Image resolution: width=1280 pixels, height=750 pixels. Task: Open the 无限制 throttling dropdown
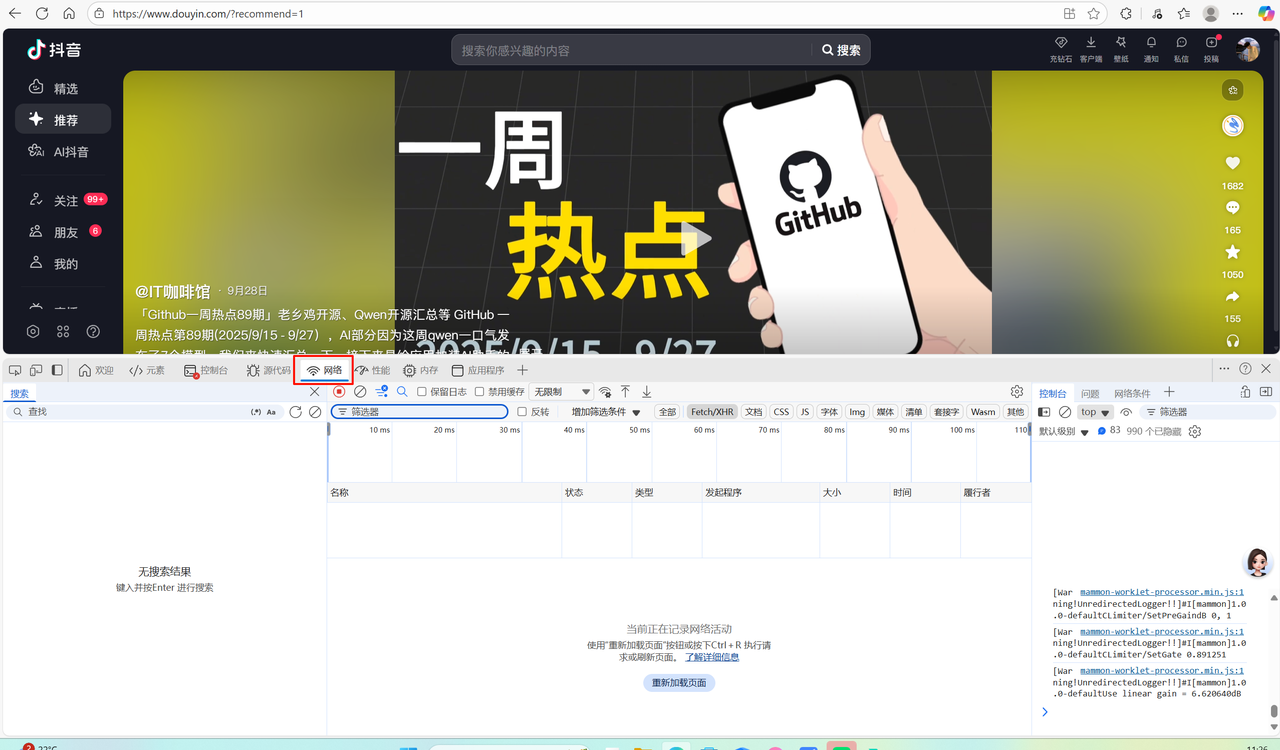click(x=561, y=392)
